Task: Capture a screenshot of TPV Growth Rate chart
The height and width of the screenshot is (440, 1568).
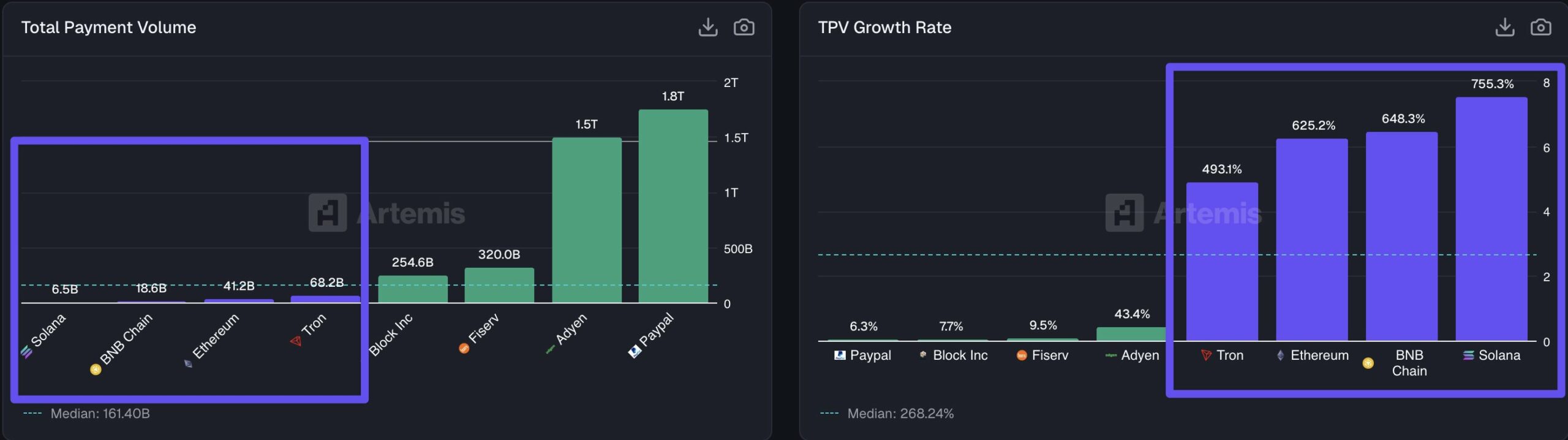Action: pos(1540,28)
